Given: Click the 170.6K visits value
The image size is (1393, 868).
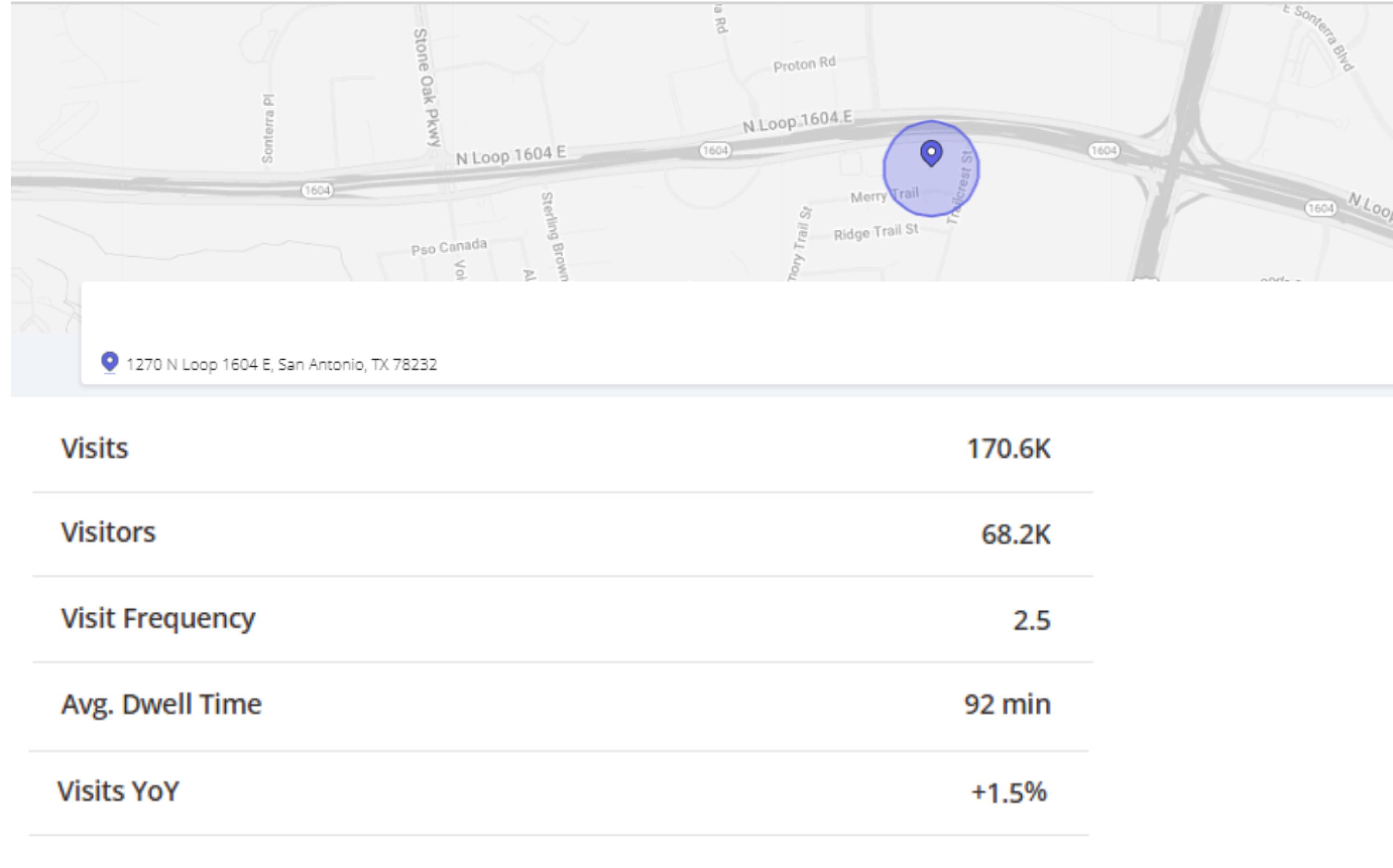Looking at the screenshot, I should 1008,449.
